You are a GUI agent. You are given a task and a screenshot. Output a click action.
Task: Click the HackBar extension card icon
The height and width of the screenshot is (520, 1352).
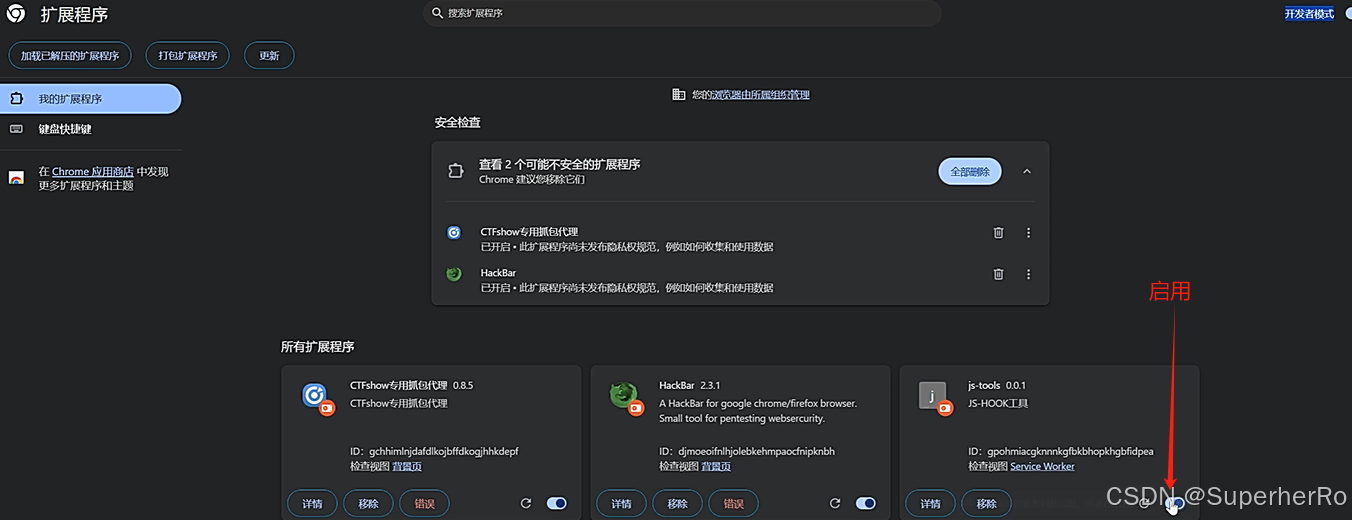625,397
